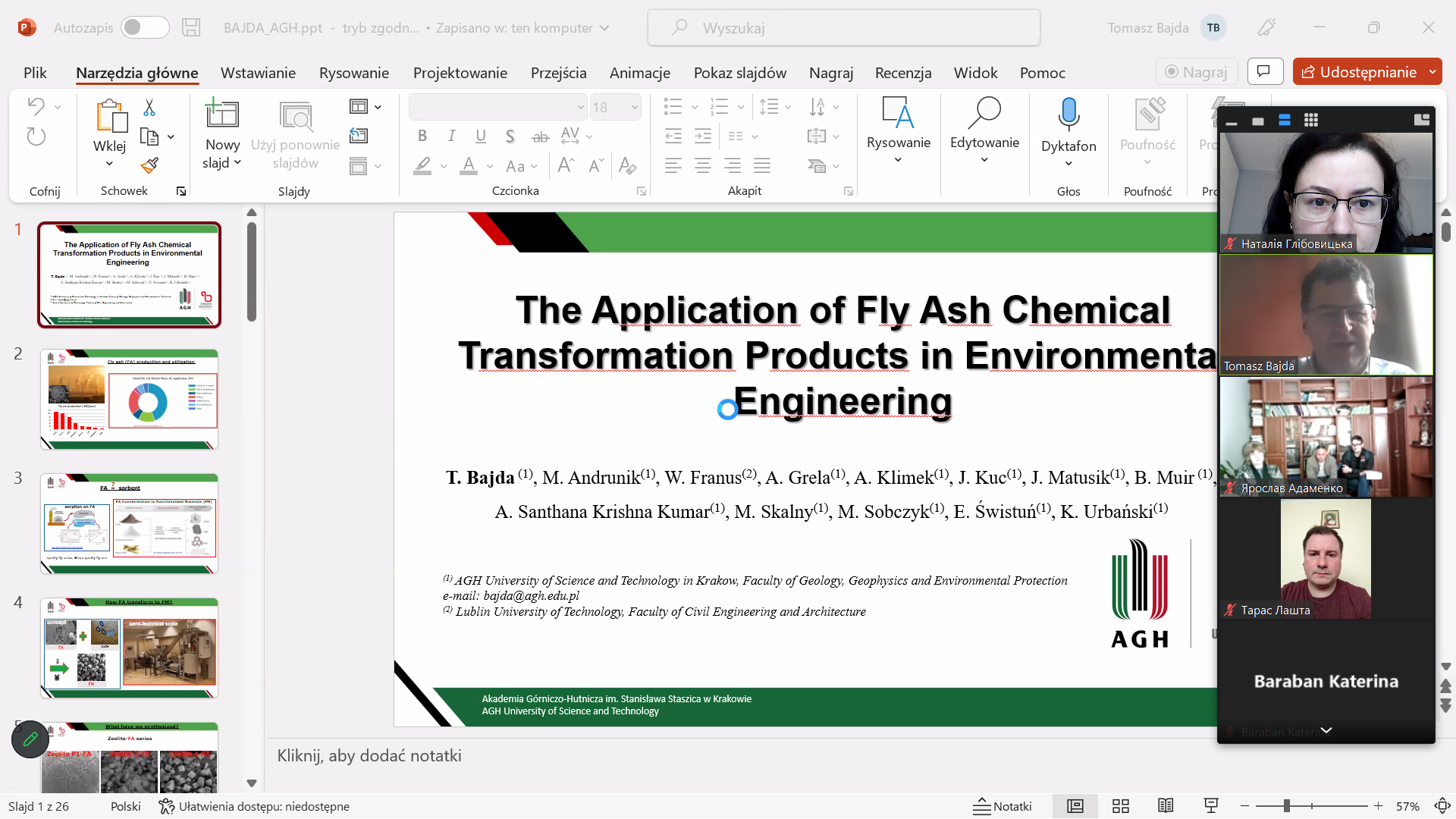Click the Cut scissors icon
The height and width of the screenshot is (819, 1456).
149,108
